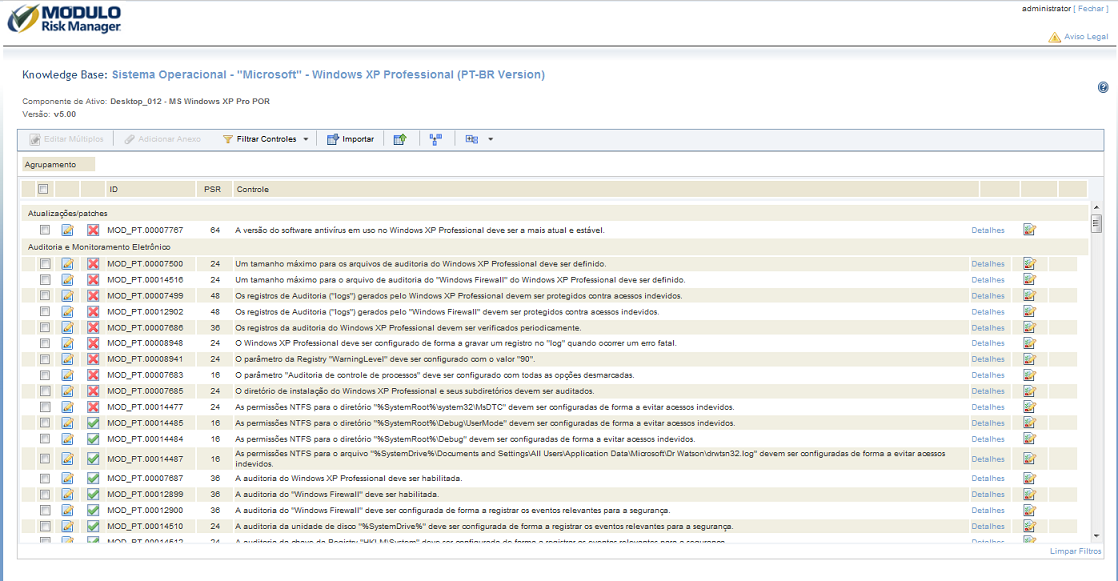Image resolution: width=1118 pixels, height=581 pixels.
Task: Check the box for MOD_PT.00007500
Action: click(45, 264)
